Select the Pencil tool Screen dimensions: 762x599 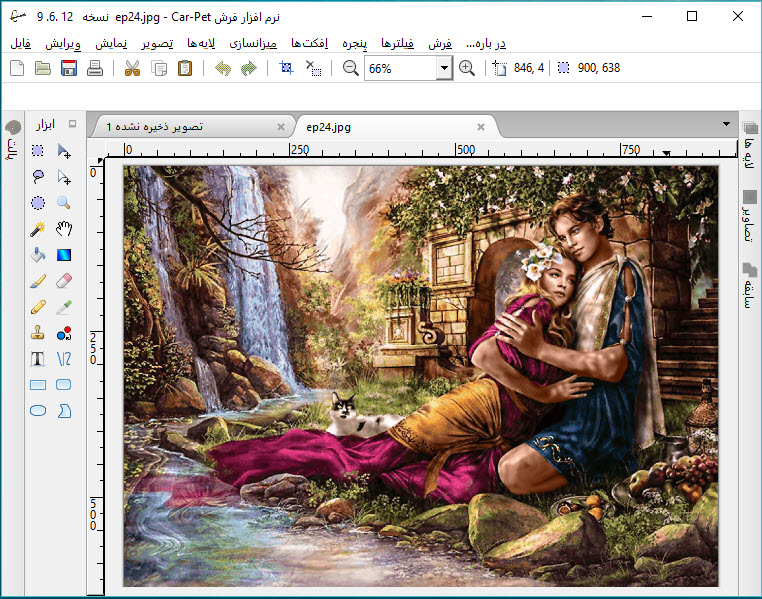point(38,307)
